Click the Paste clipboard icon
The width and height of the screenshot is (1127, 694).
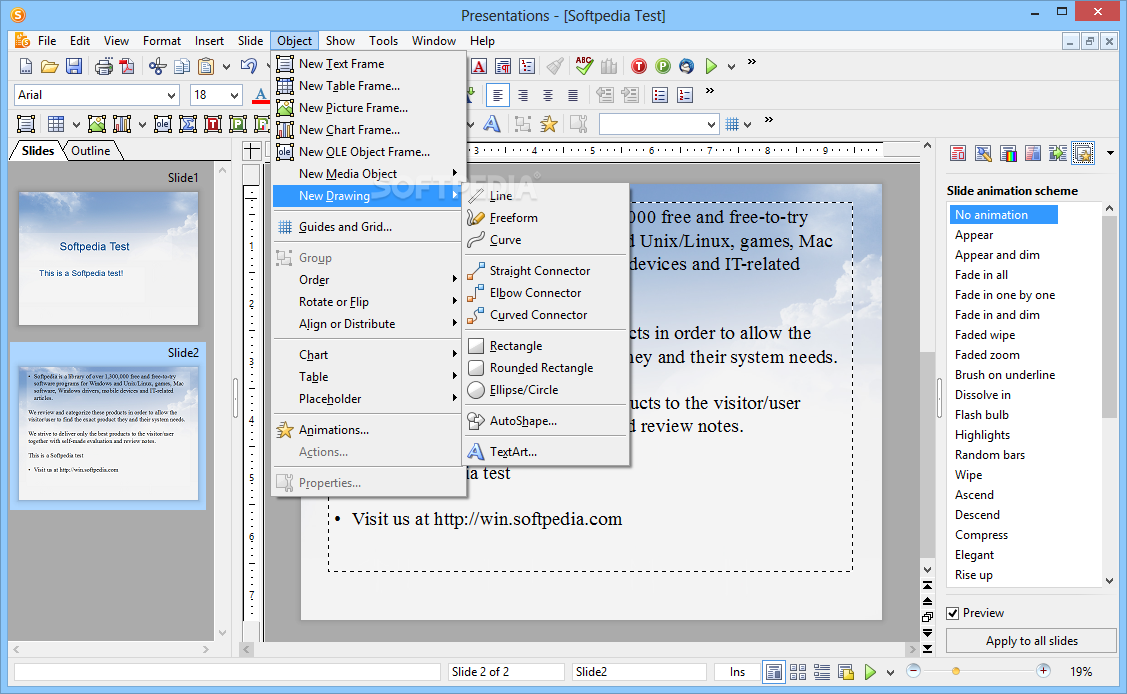206,67
